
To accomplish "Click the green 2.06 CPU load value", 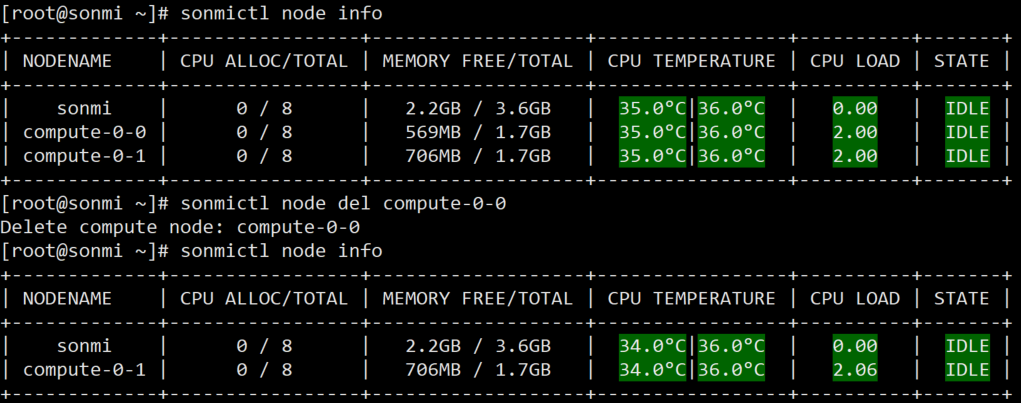I will [x=855, y=370].
